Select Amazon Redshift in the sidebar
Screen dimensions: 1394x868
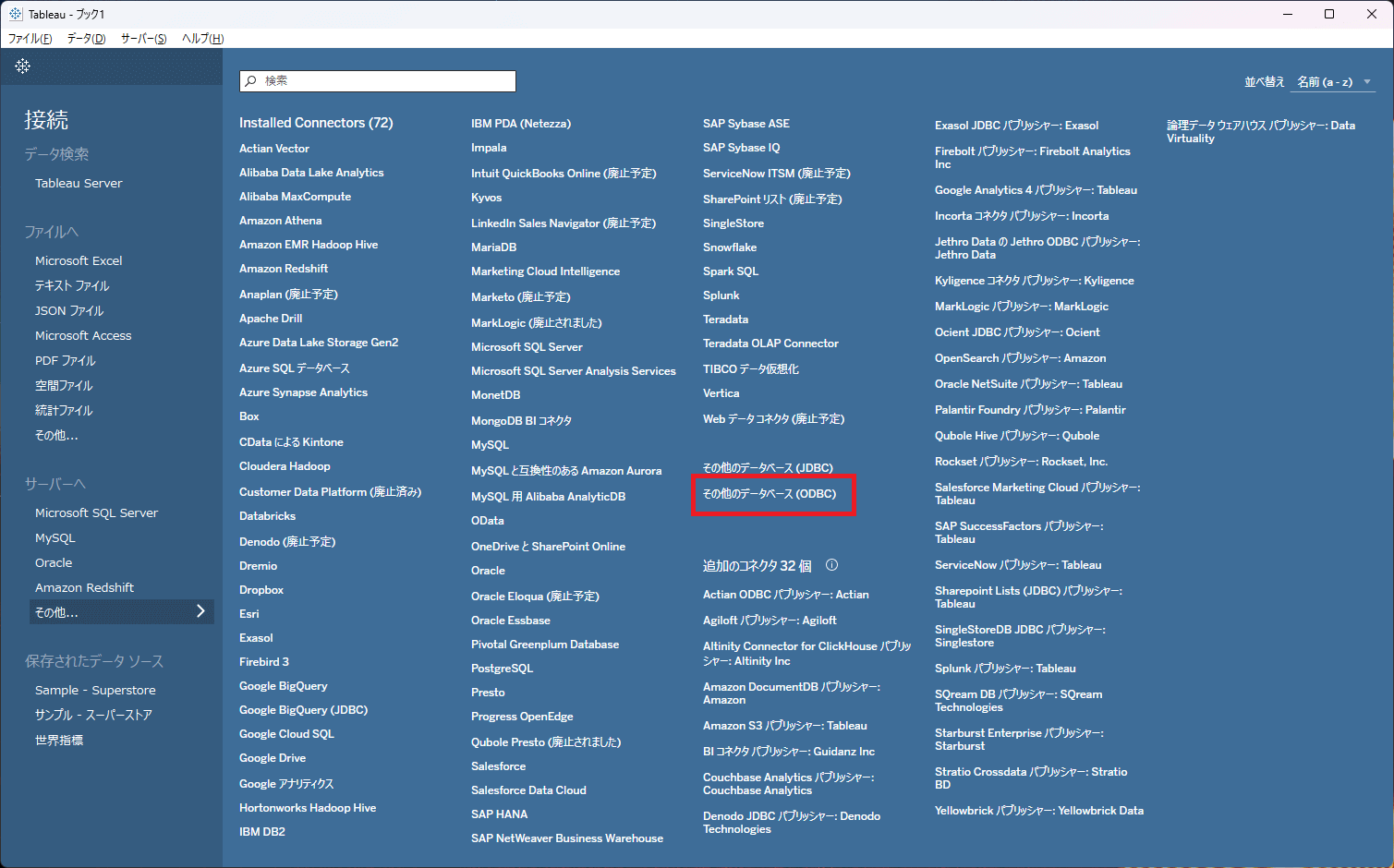(x=84, y=588)
